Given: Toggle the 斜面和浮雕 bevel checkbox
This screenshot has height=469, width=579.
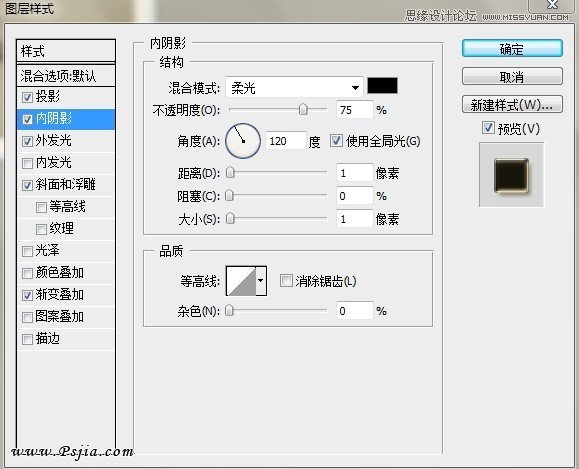Looking at the screenshot, I should tap(27, 185).
